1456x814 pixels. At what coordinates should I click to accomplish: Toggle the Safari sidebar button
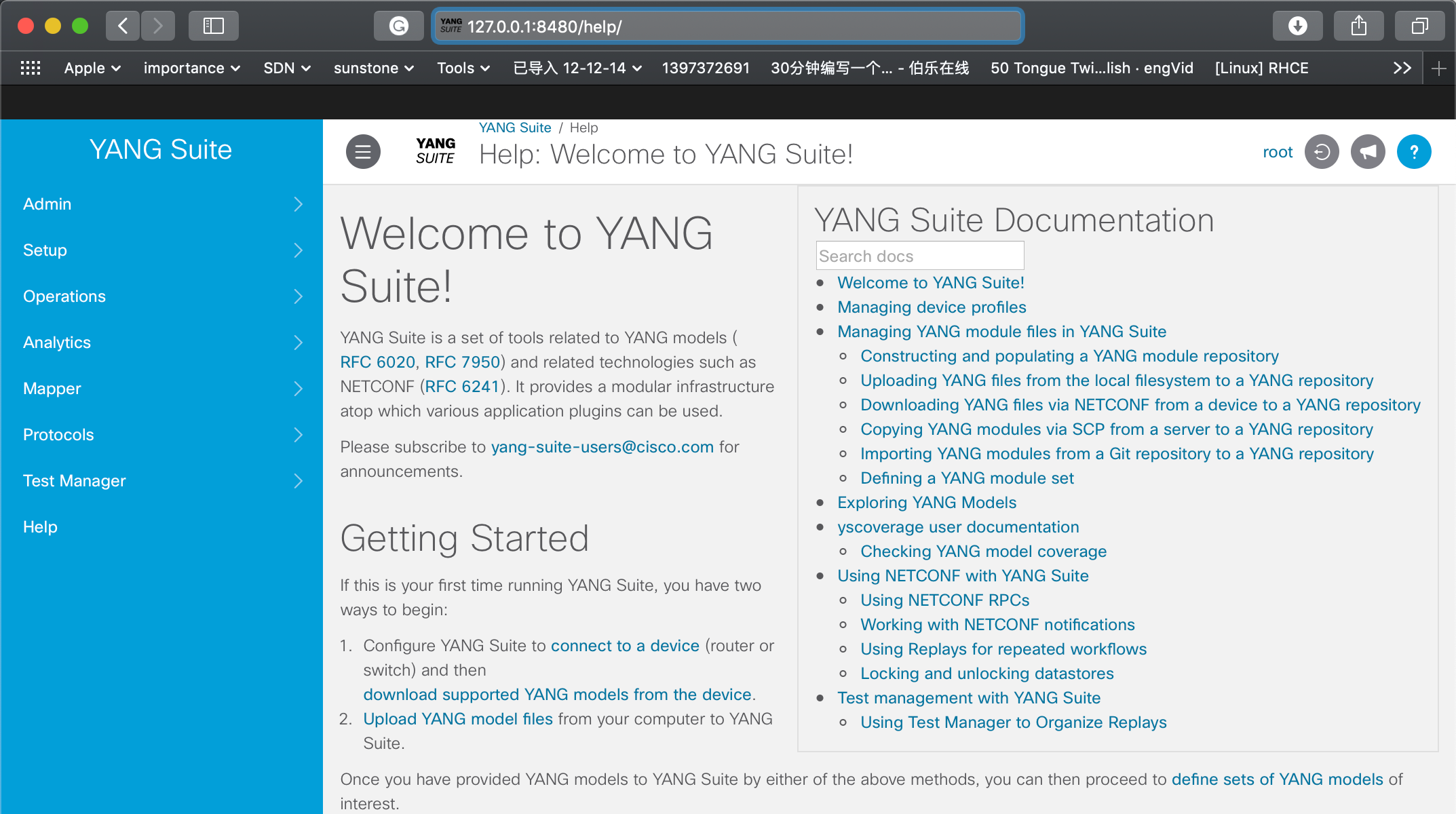214,26
